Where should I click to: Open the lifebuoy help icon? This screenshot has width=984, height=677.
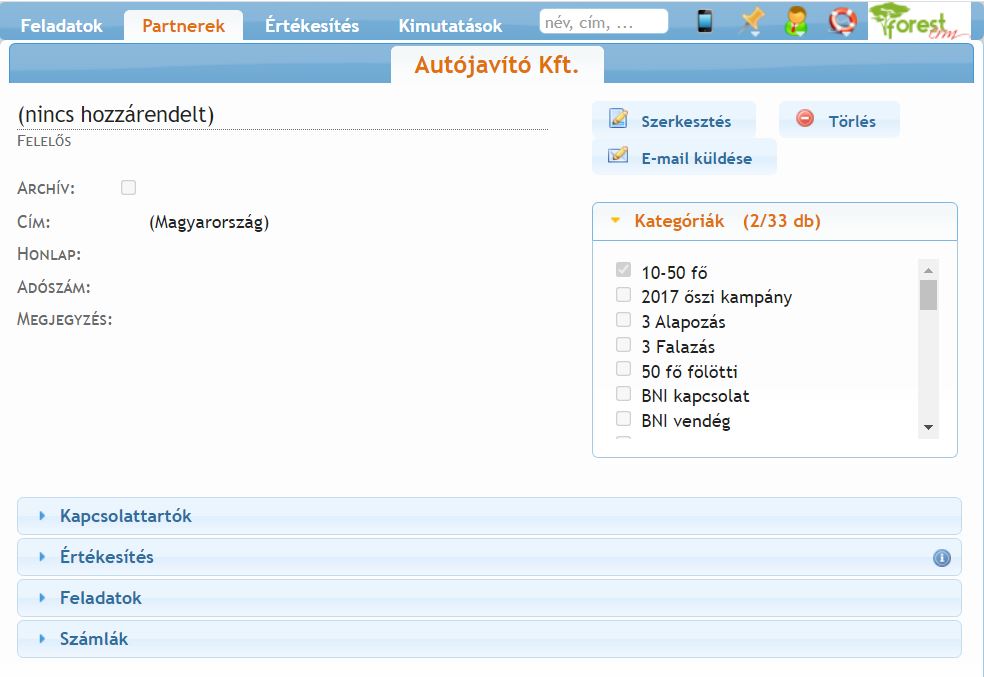click(x=842, y=22)
